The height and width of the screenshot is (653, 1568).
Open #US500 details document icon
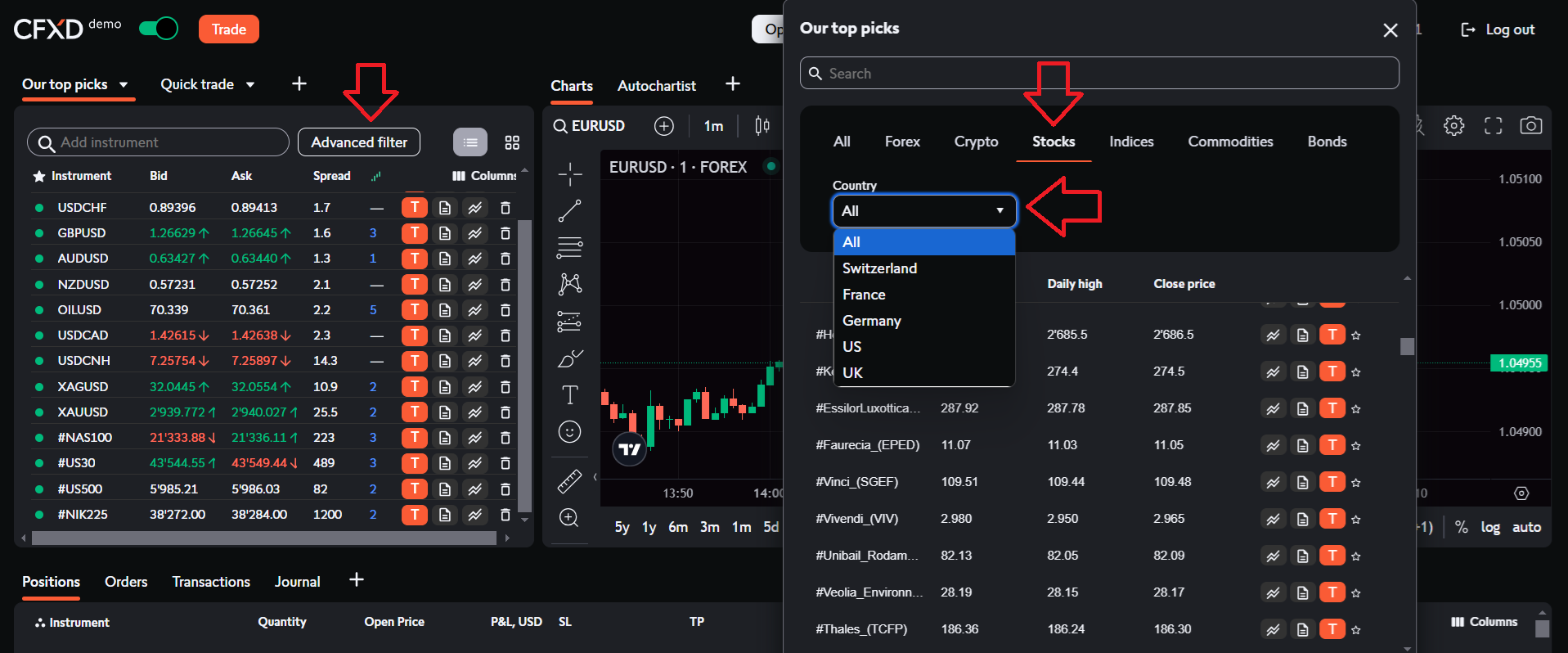(x=445, y=489)
